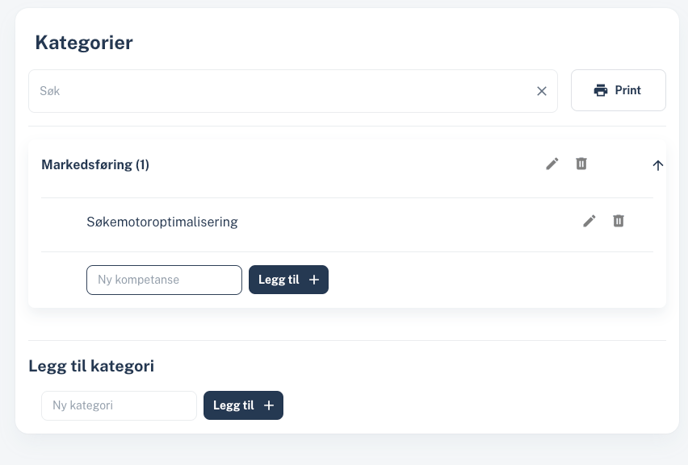Click the Print button label

click(x=628, y=90)
